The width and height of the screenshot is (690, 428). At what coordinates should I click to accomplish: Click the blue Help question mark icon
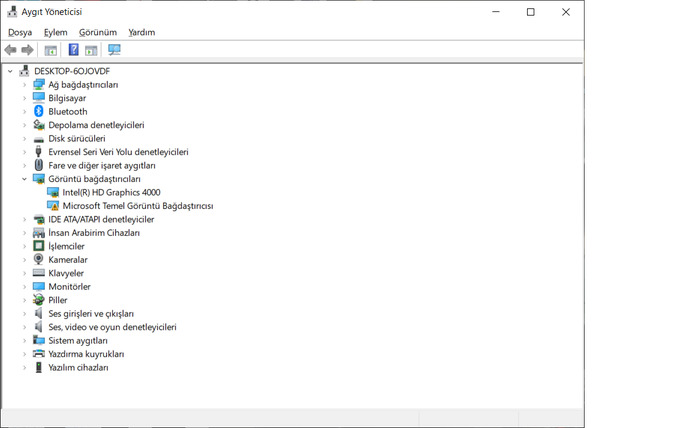73,50
